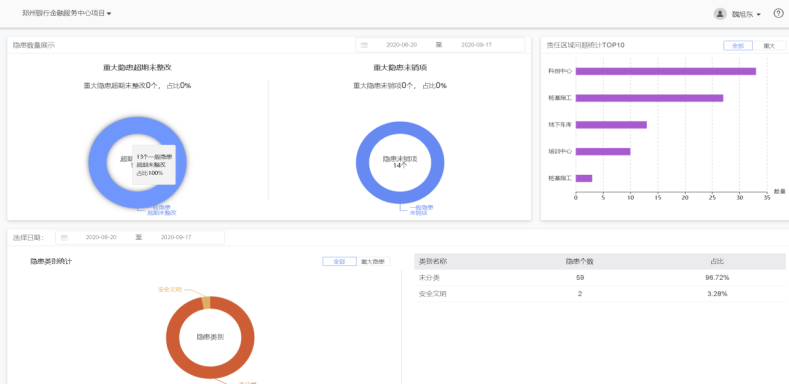This screenshot has height=384, width=789.
Task: Switch 隐患类别统计 to 重大隐患
Action: (373, 262)
